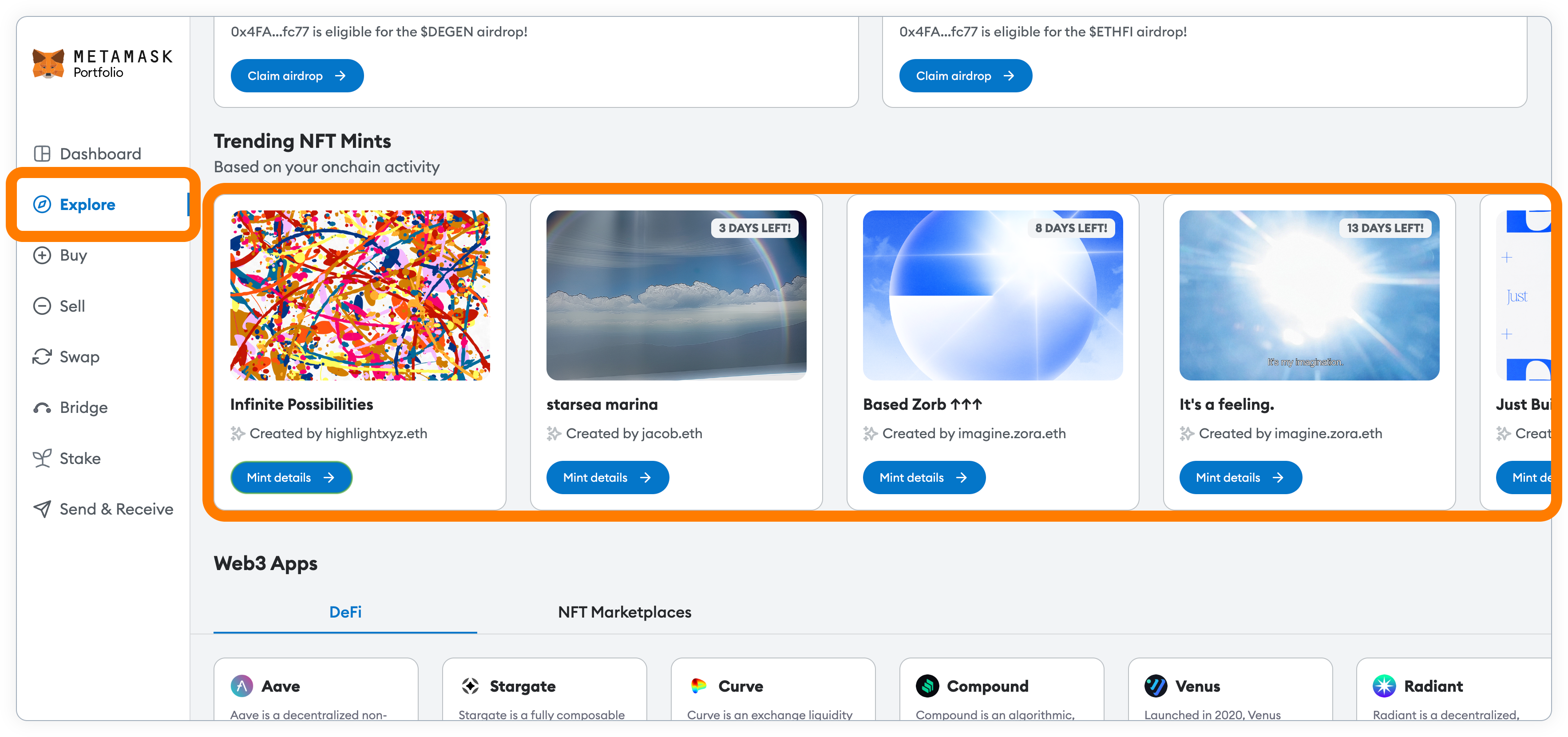Open Mint details for Just Bui card
Viewport: 1568px width, 737px height.
(1524, 477)
